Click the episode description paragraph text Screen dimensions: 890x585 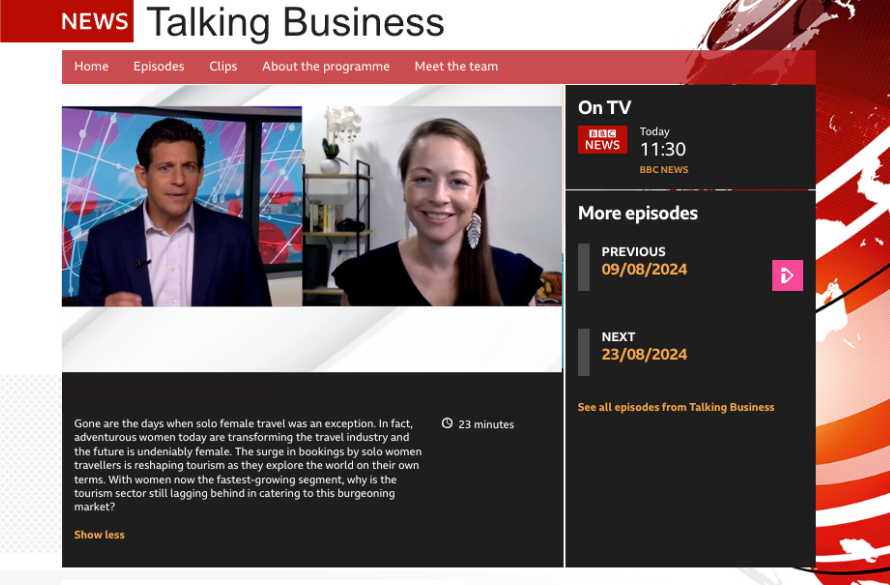pyautogui.click(x=247, y=465)
